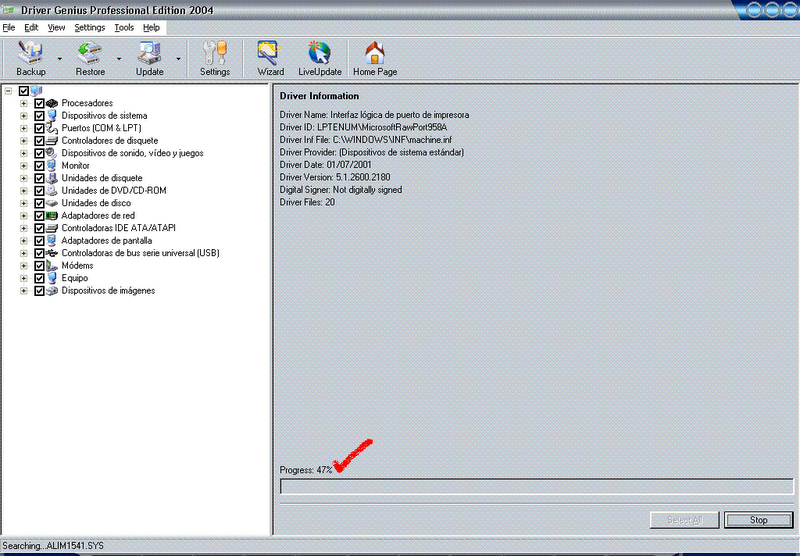Uncheck Dispositivos de imágenes checkbox
This screenshot has height=556, width=800.
pos(39,291)
